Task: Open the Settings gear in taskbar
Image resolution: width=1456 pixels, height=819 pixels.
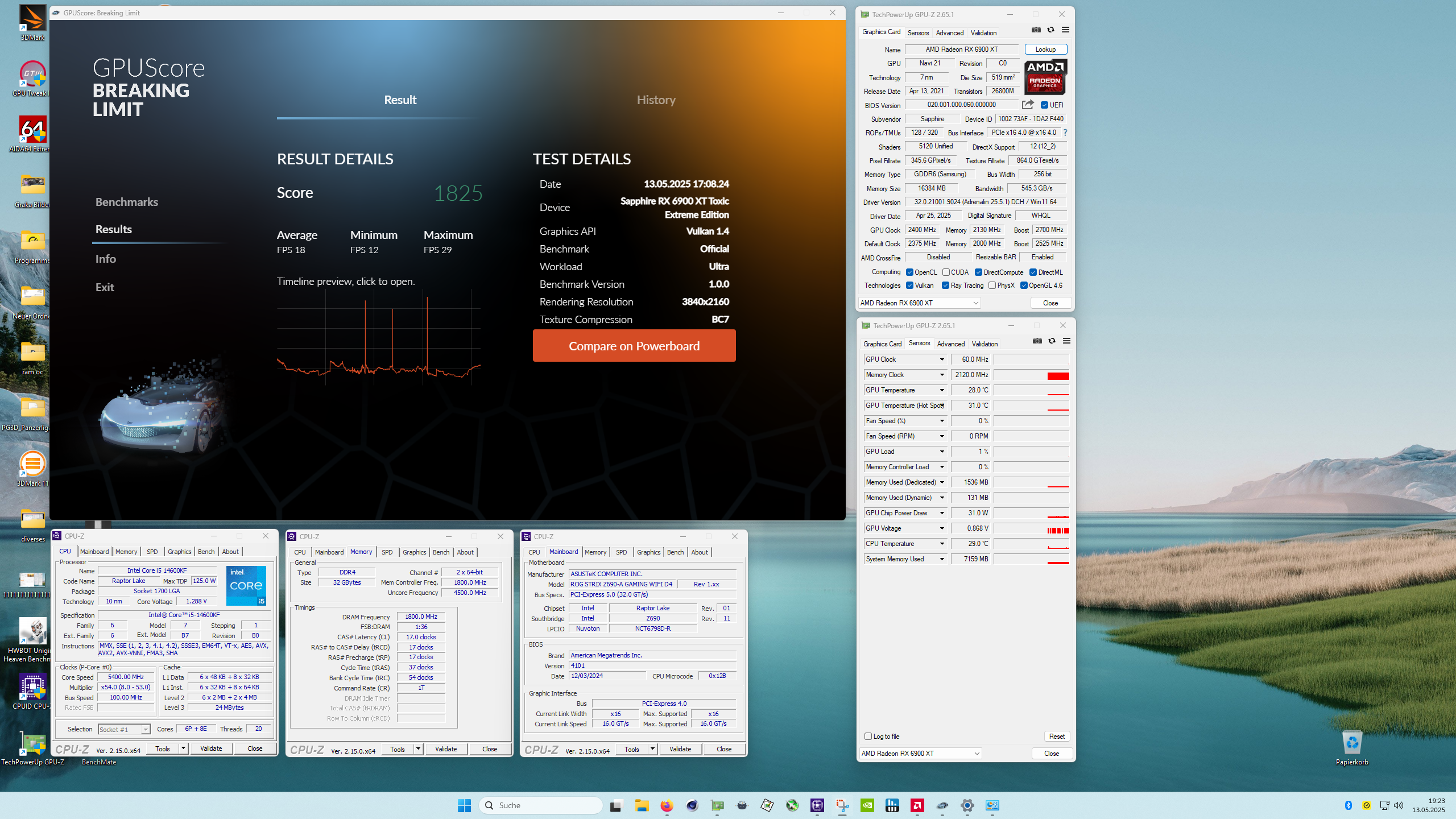Action: [967, 805]
